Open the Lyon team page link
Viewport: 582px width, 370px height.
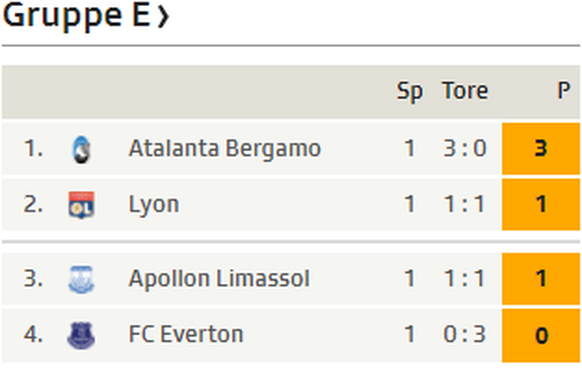coord(154,205)
